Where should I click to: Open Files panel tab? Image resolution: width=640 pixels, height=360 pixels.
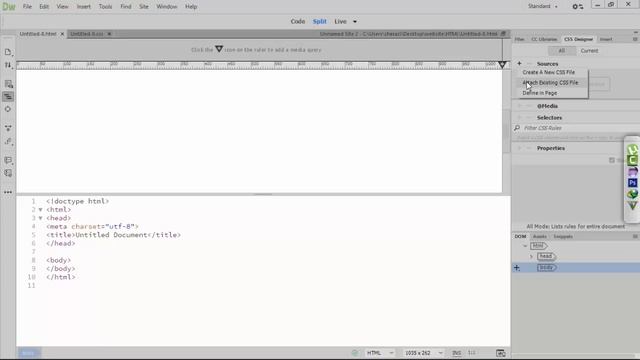tap(520, 39)
